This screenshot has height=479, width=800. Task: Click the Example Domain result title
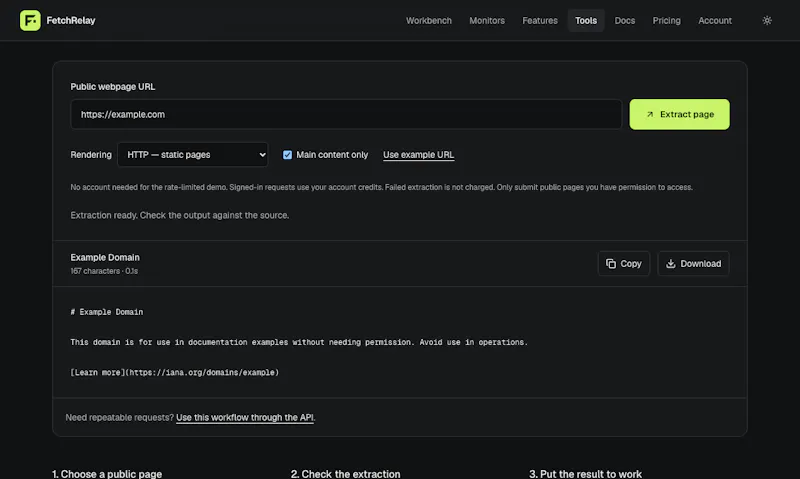[105, 258]
